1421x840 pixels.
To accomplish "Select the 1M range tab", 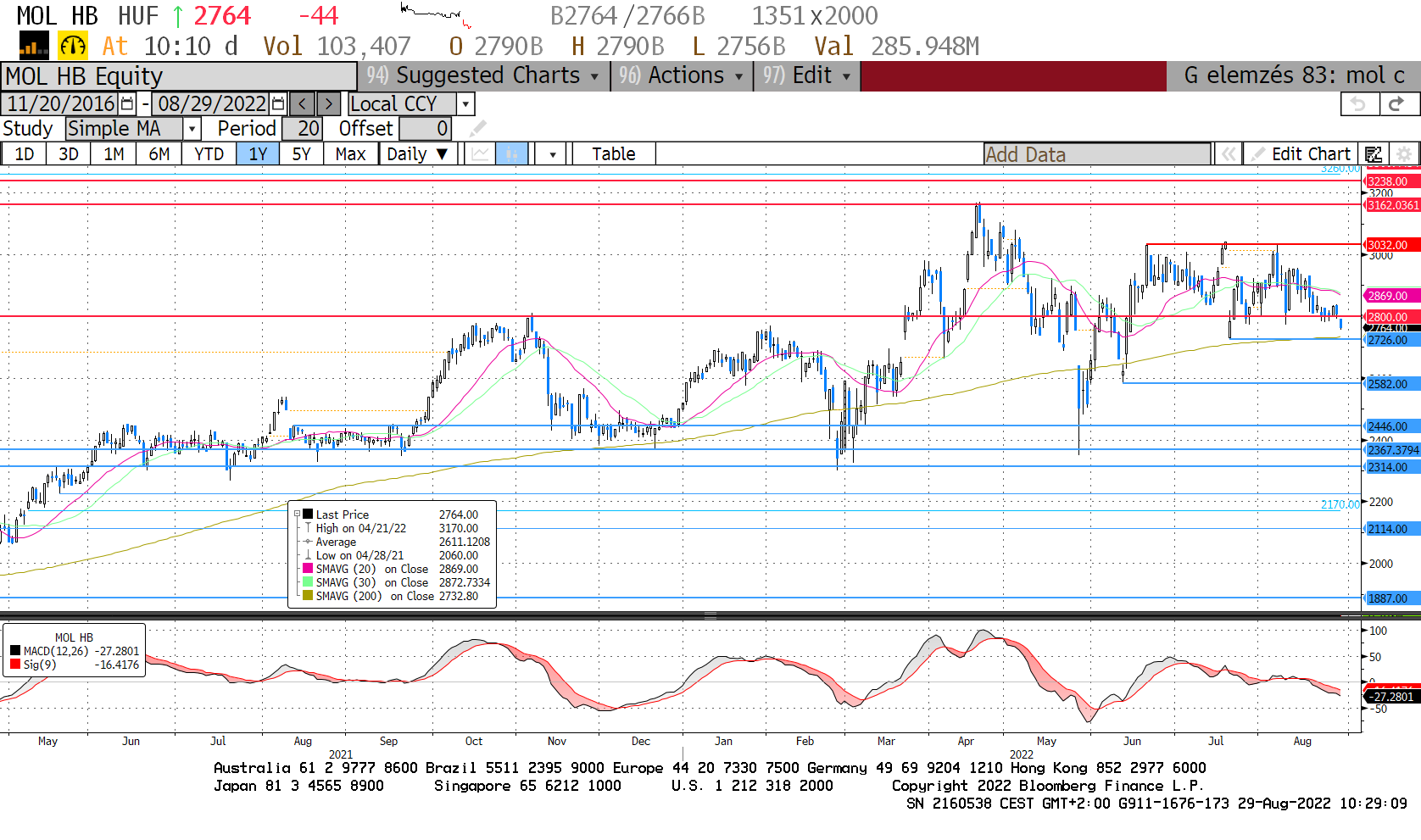I will click(114, 153).
